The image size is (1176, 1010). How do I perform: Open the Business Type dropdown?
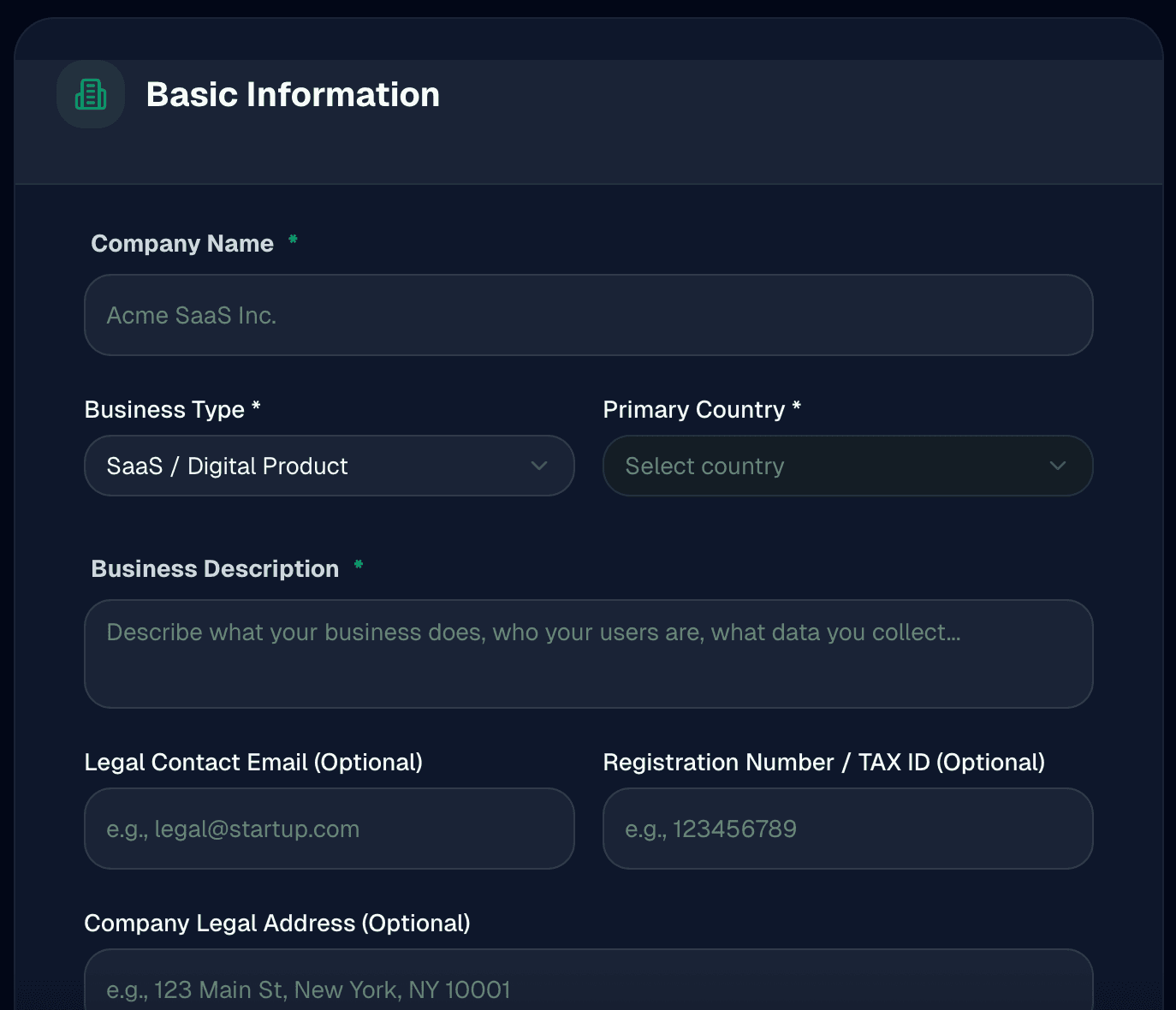point(329,466)
